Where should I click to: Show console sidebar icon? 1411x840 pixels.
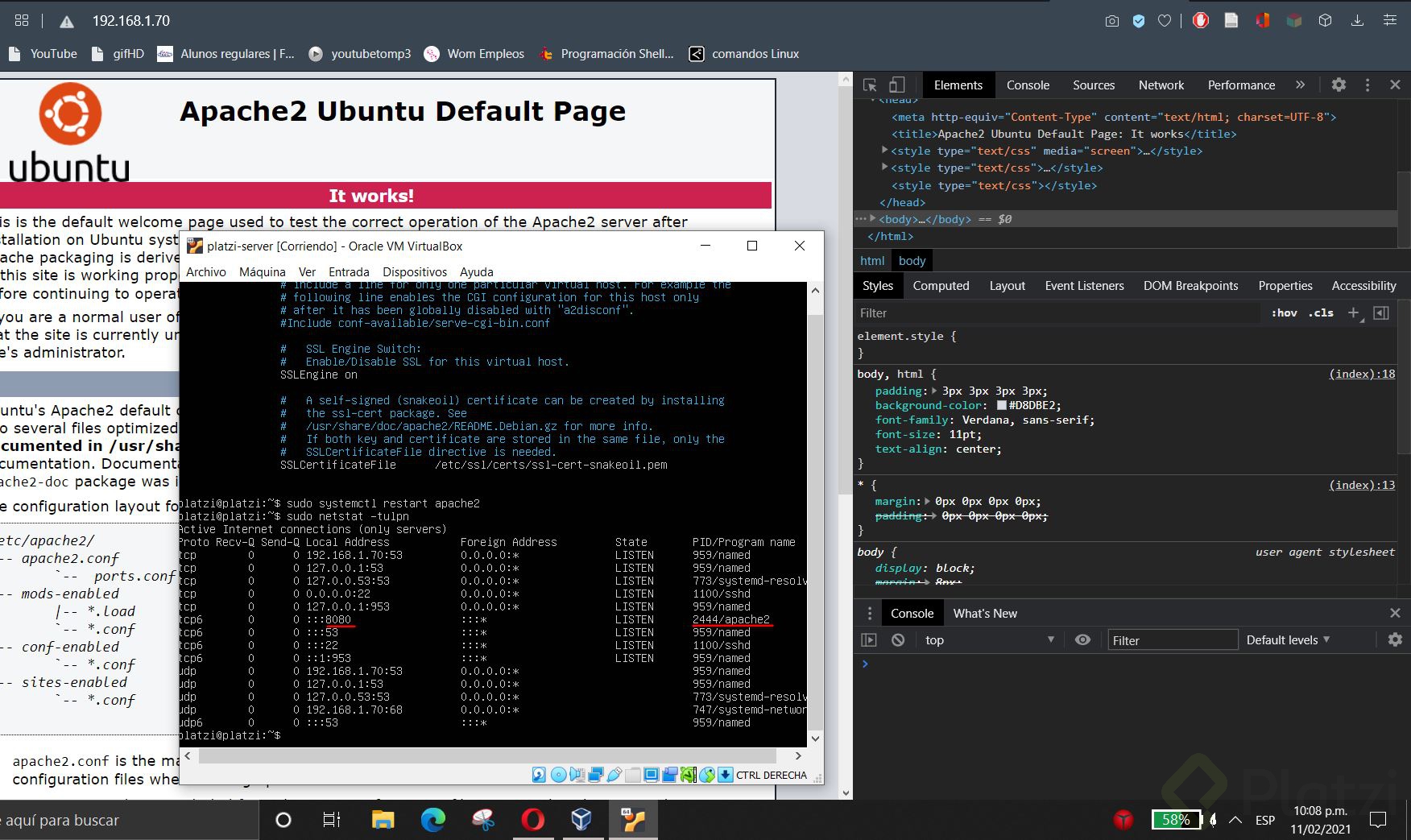coord(869,639)
